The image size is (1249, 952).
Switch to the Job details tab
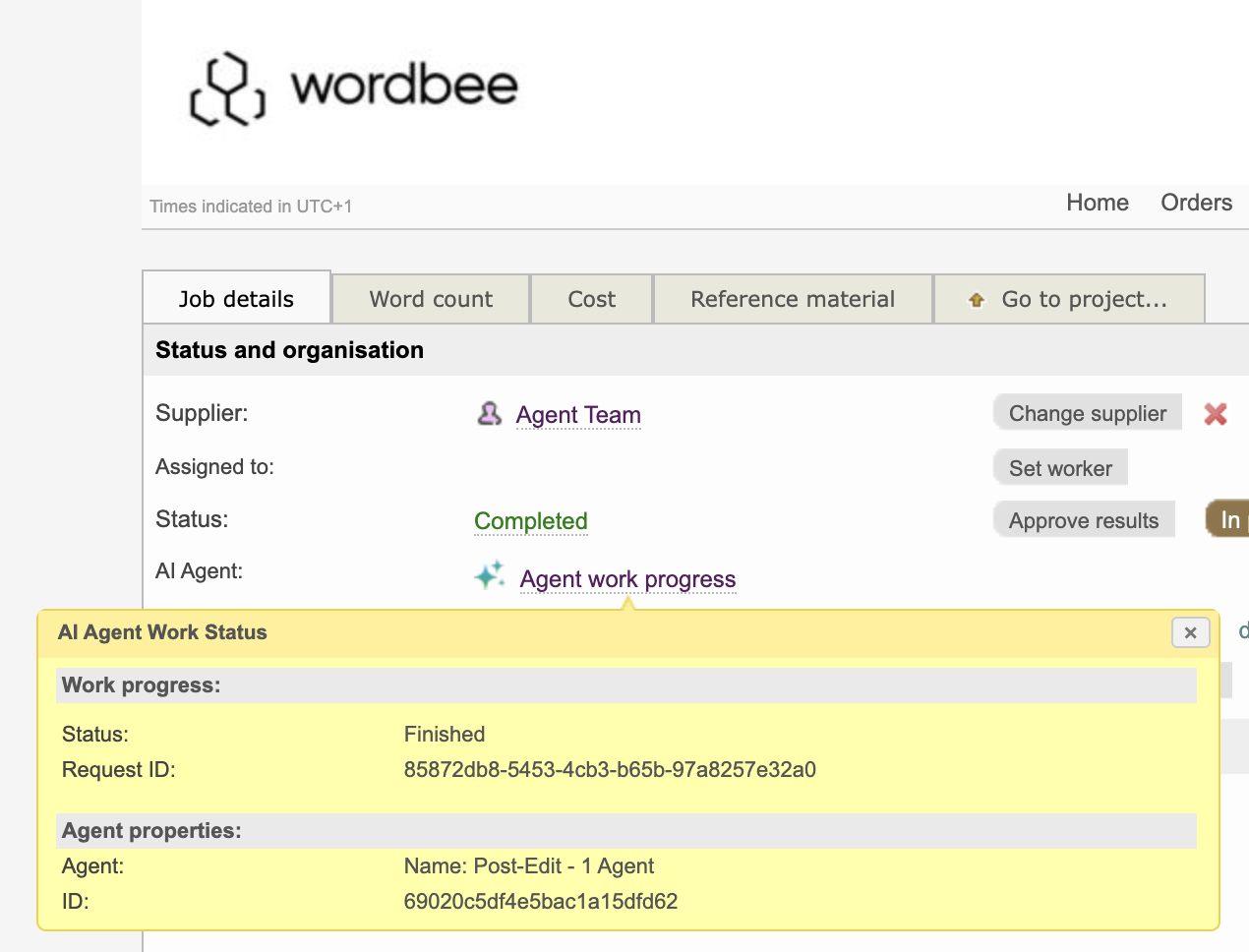tap(236, 299)
